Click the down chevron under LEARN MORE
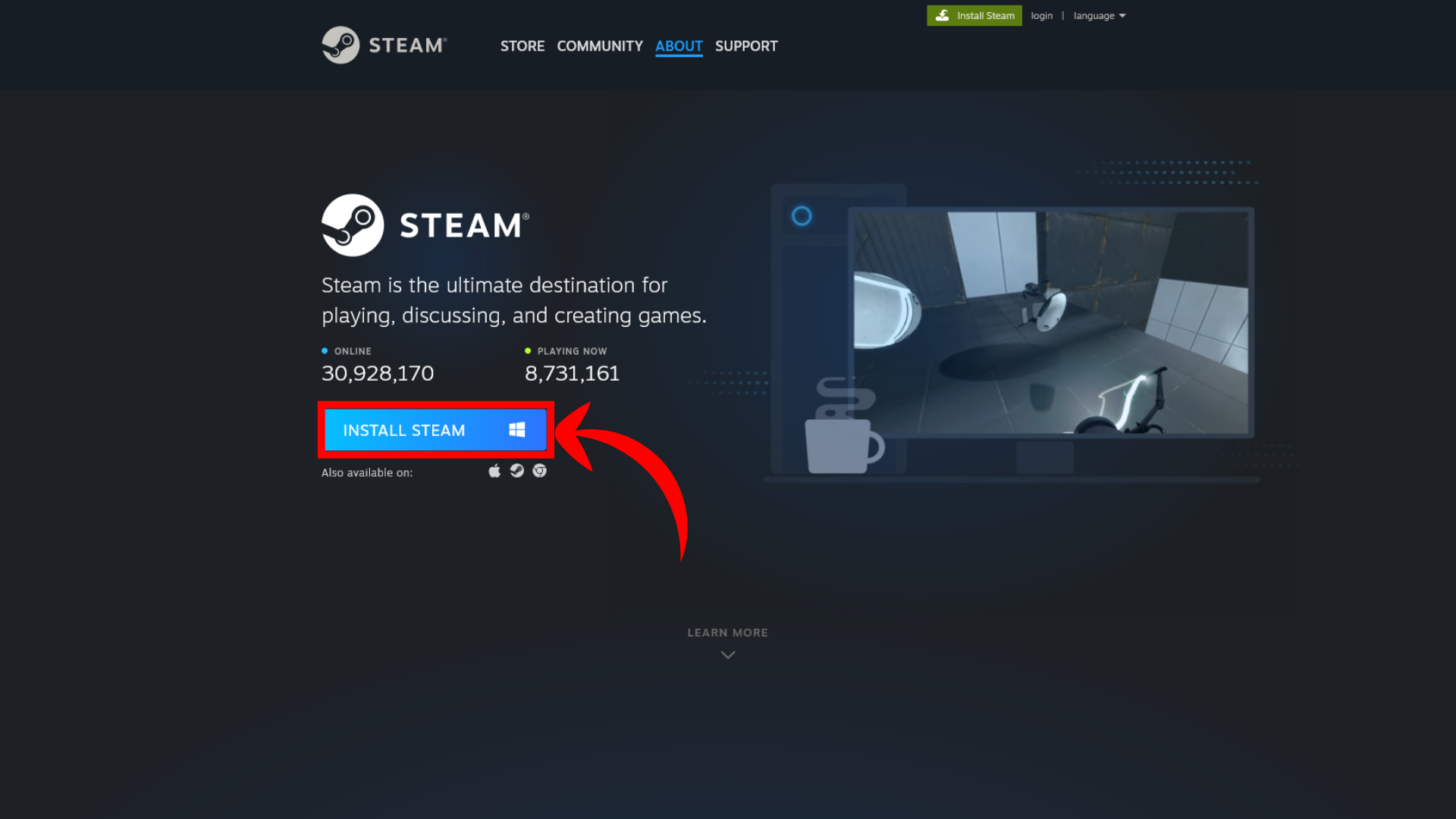 coord(727,655)
